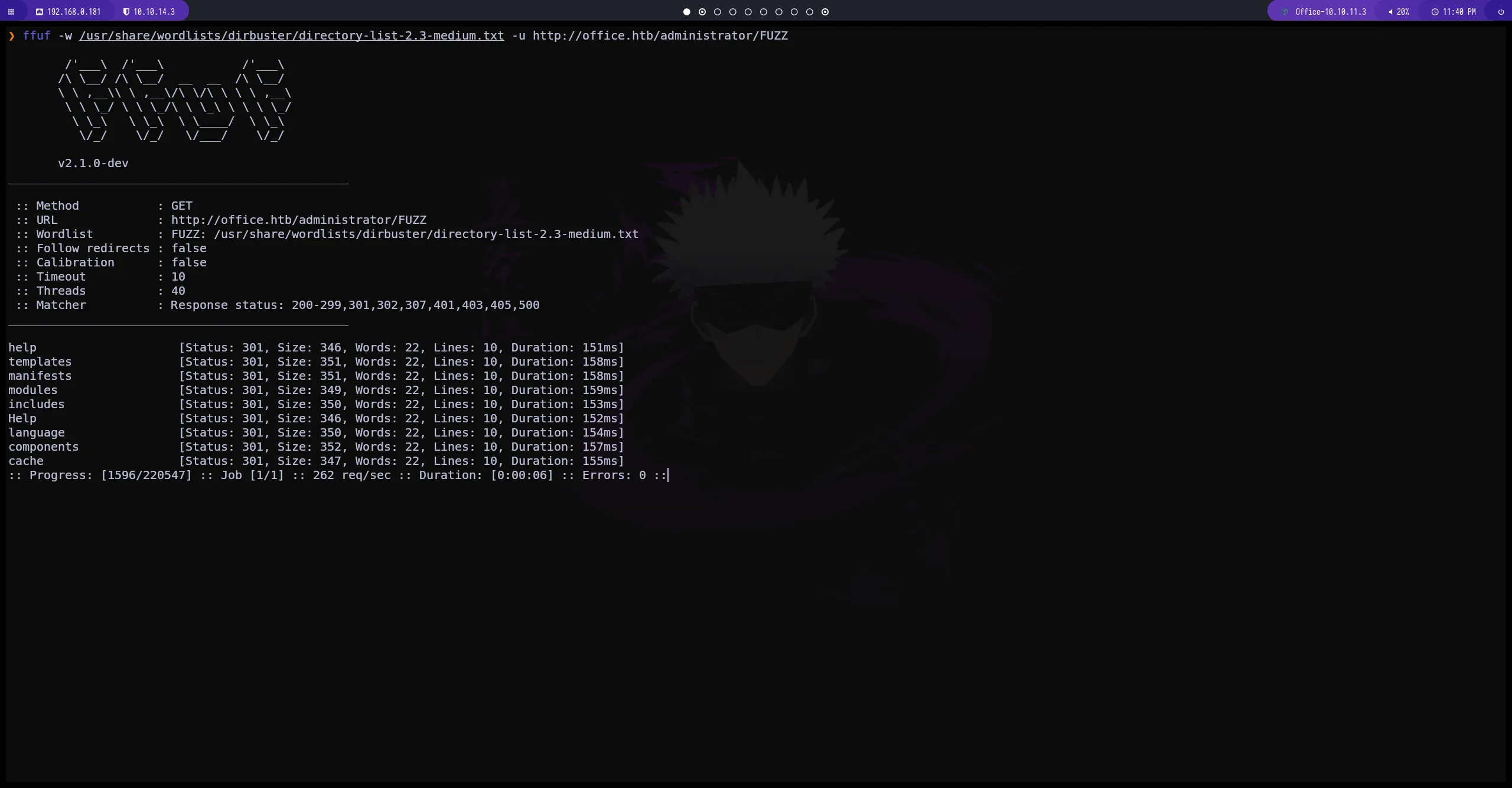Switch to the fifth workspace dot
Viewport: 1512px width, 788px height.
(748, 12)
